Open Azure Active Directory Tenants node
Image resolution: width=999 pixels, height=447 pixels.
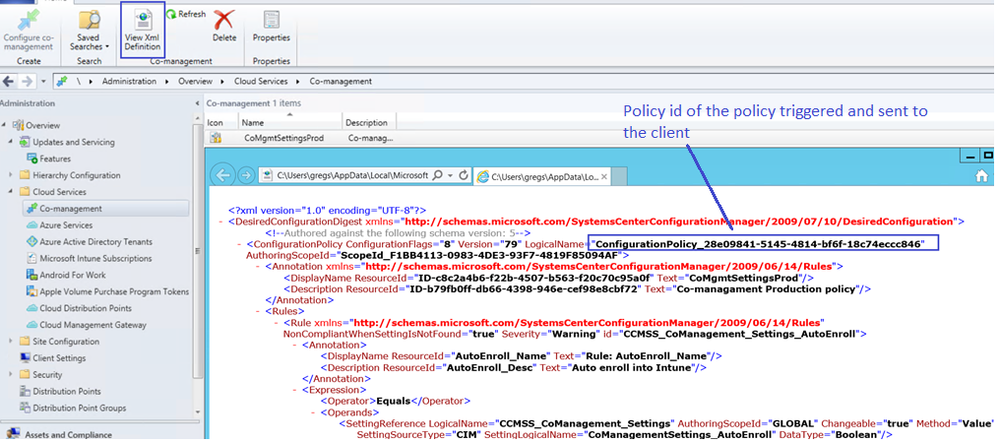click(x=96, y=241)
